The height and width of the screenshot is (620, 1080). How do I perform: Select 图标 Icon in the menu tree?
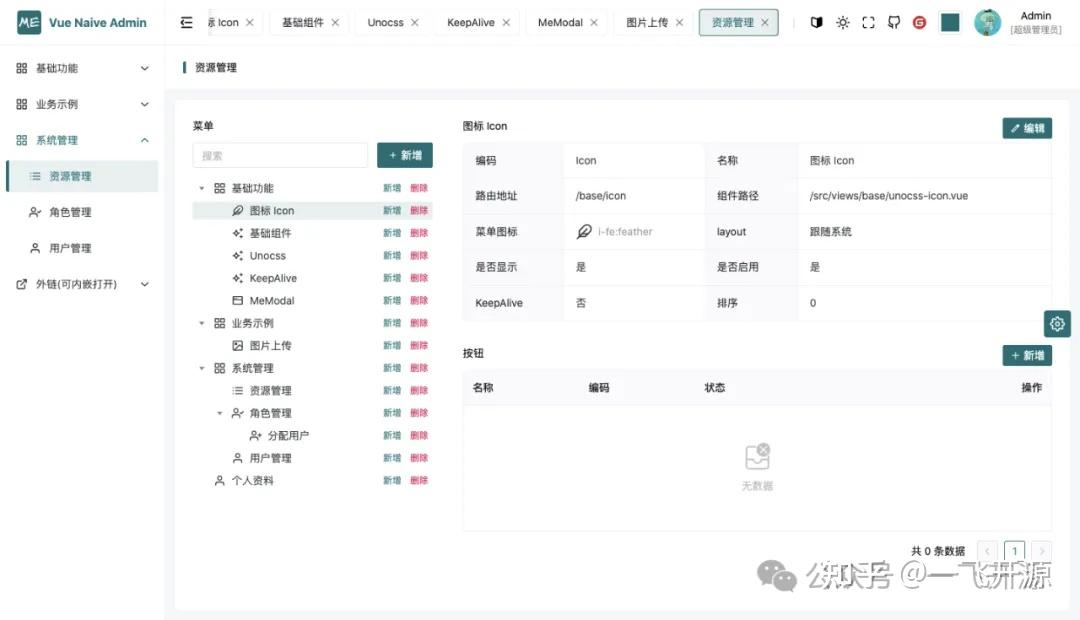[x=271, y=211]
